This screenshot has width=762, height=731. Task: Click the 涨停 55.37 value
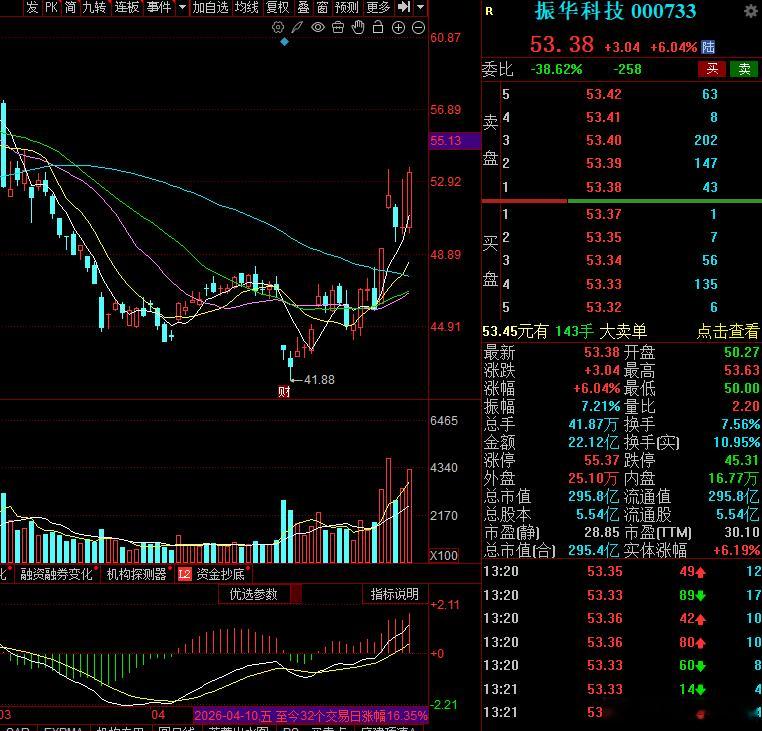601,460
